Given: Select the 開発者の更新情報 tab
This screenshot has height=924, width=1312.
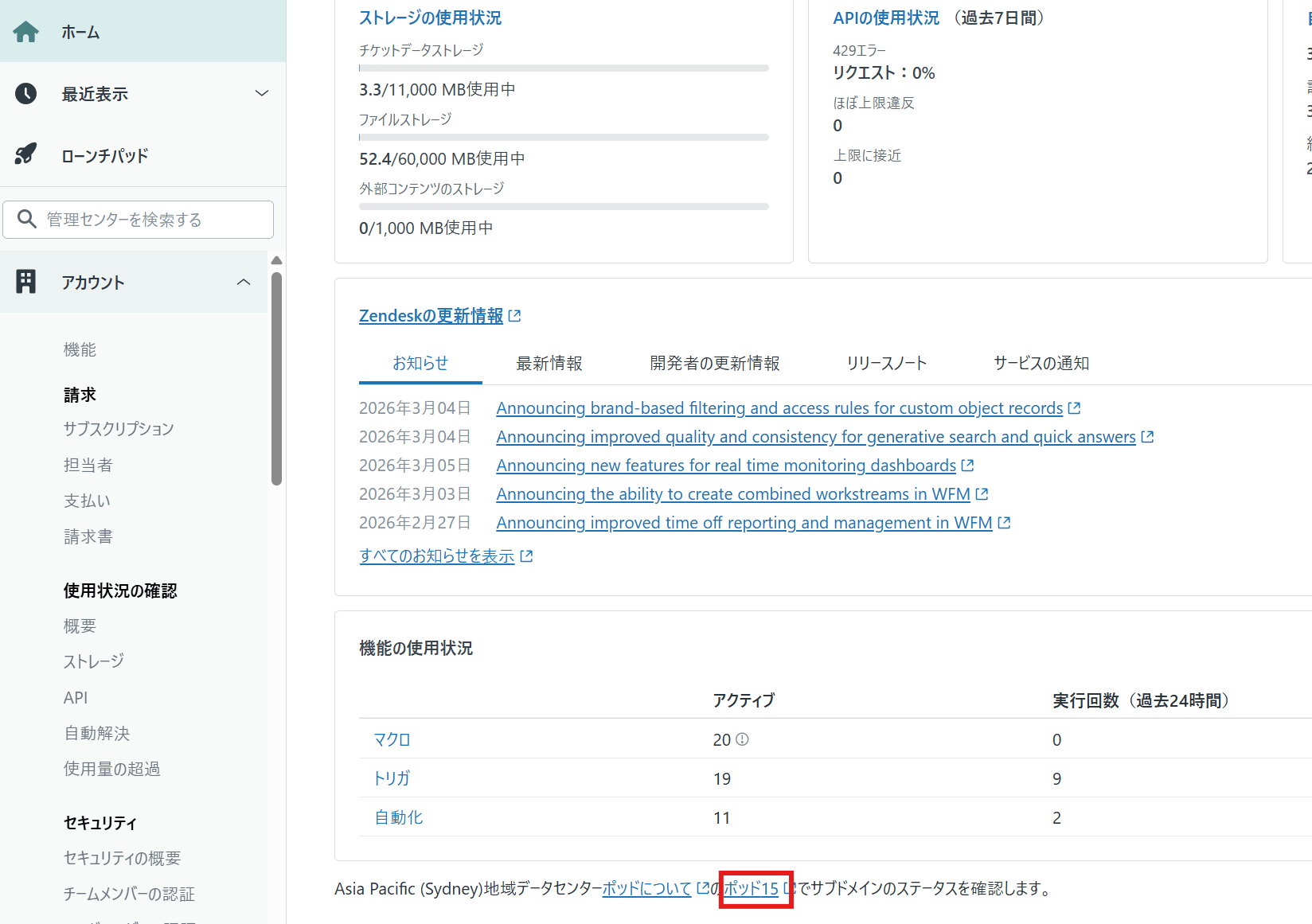Looking at the screenshot, I should tap(714, 364).
